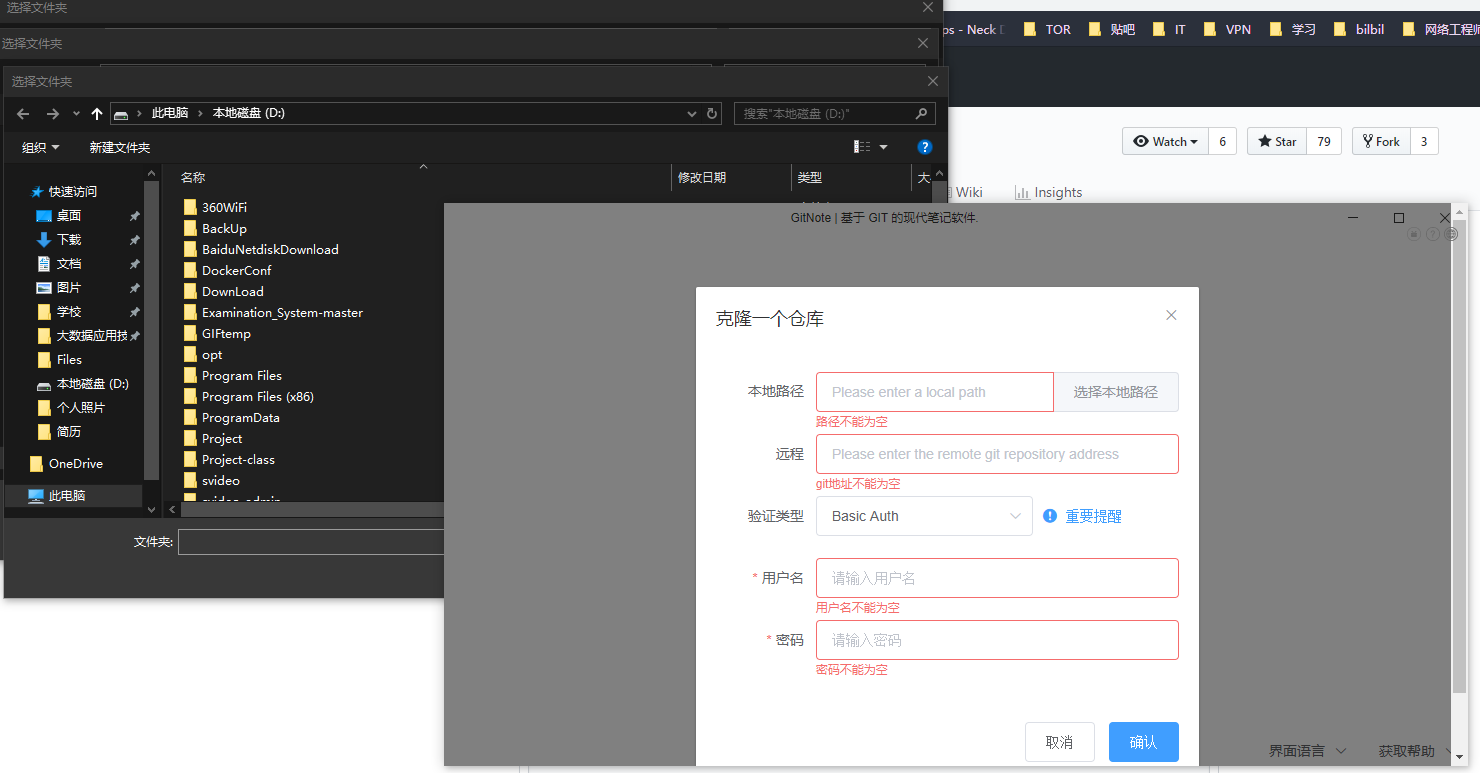Click the search box for 本地磁盘 (D:)
The image size is (1480, 773).
point(834,114)
